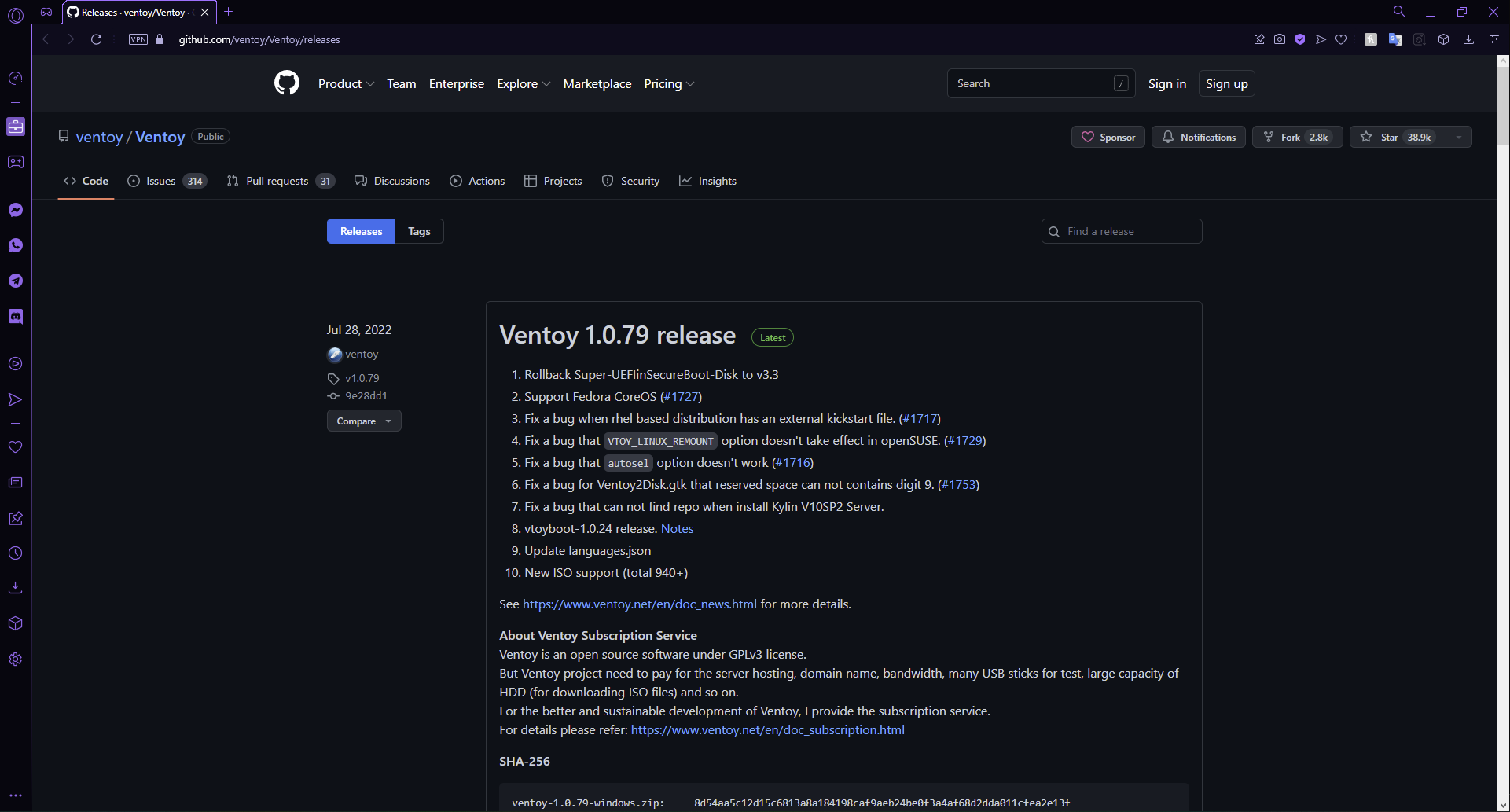Select the Tags toggle button
The image size is (1510, 812).
tap(419, 231)
